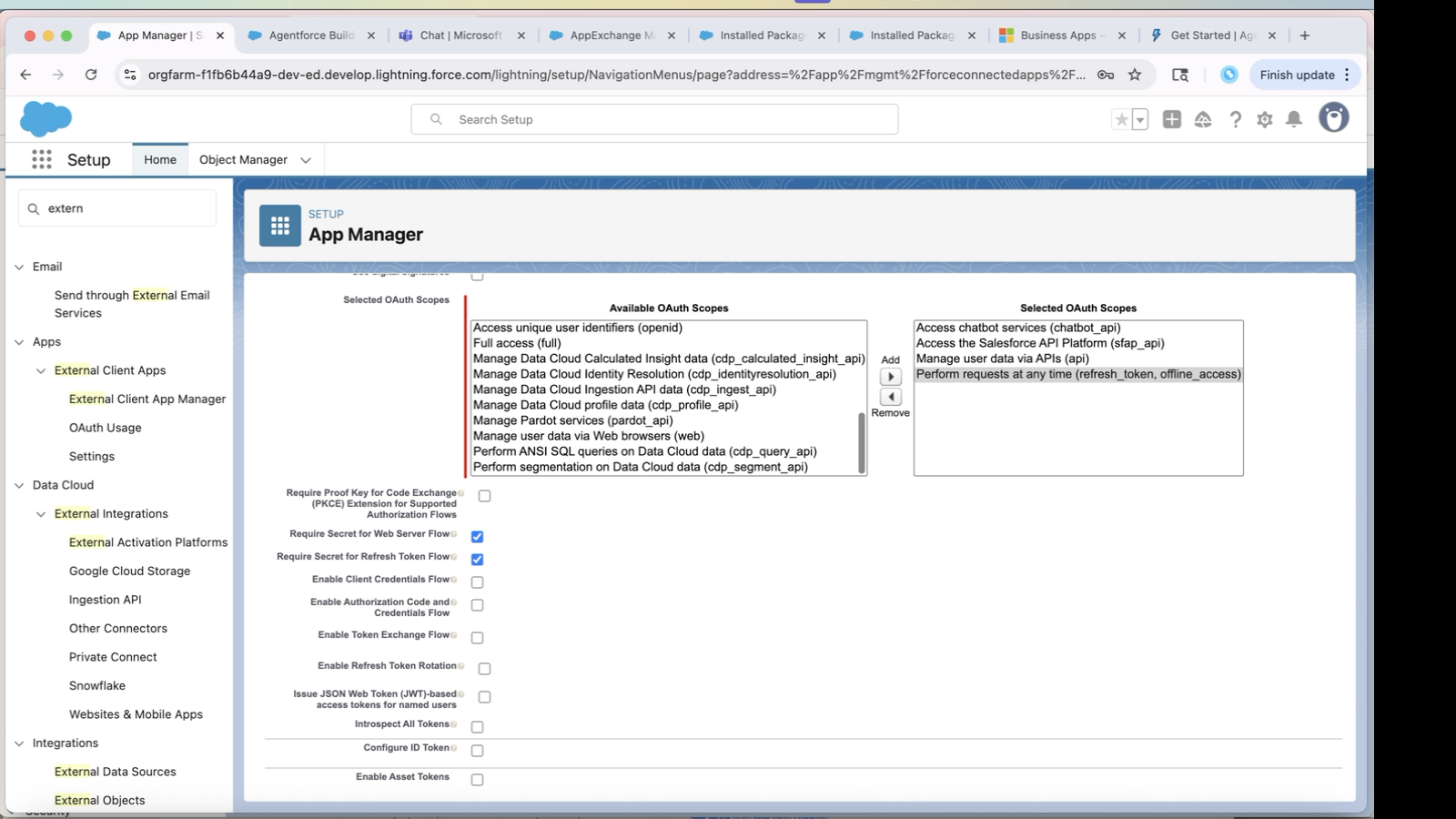Open the Trailhead guidance icon

coord(1203,119)
